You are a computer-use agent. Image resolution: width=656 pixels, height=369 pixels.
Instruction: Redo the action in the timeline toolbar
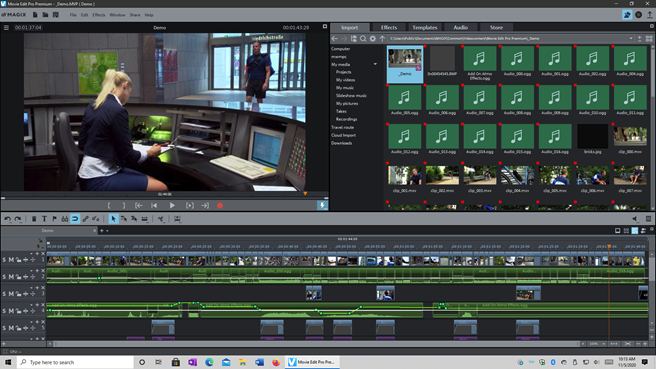point(18,219)
